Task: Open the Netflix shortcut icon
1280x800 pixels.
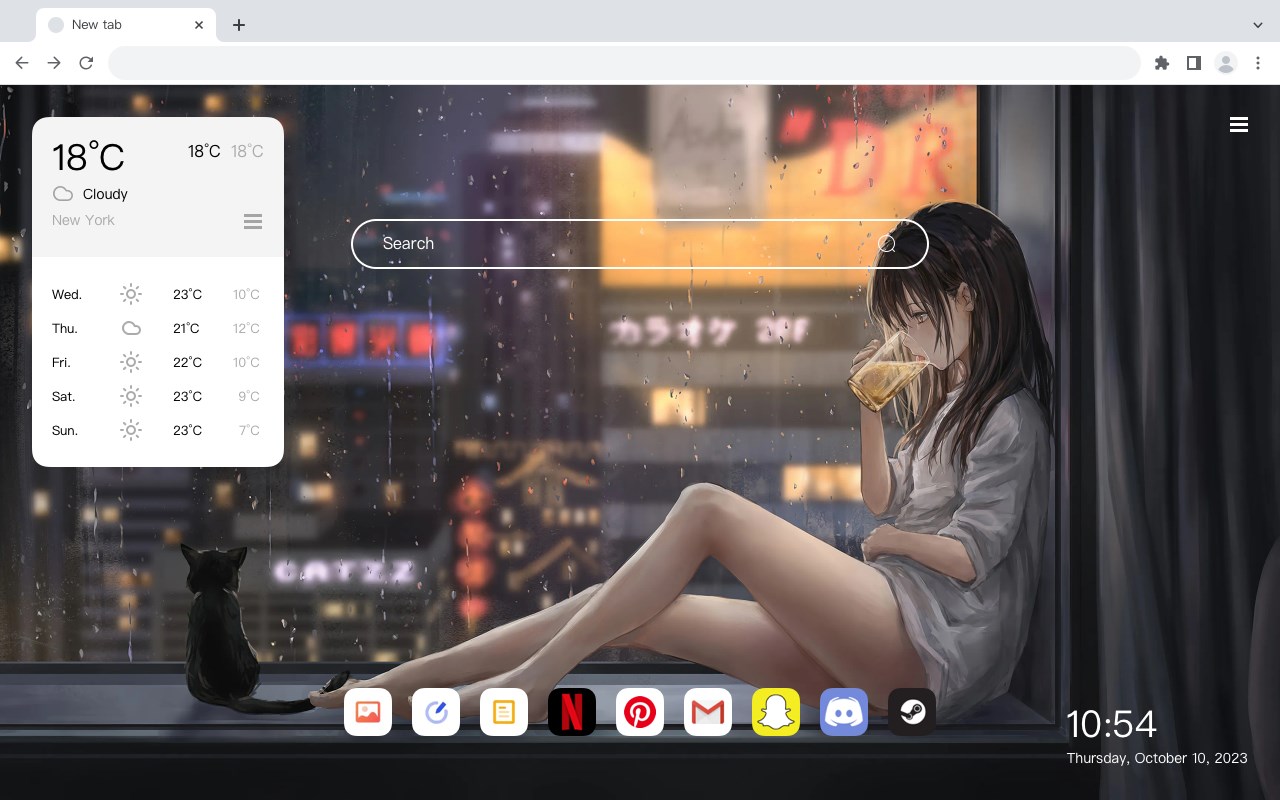Action: [572, 712]
